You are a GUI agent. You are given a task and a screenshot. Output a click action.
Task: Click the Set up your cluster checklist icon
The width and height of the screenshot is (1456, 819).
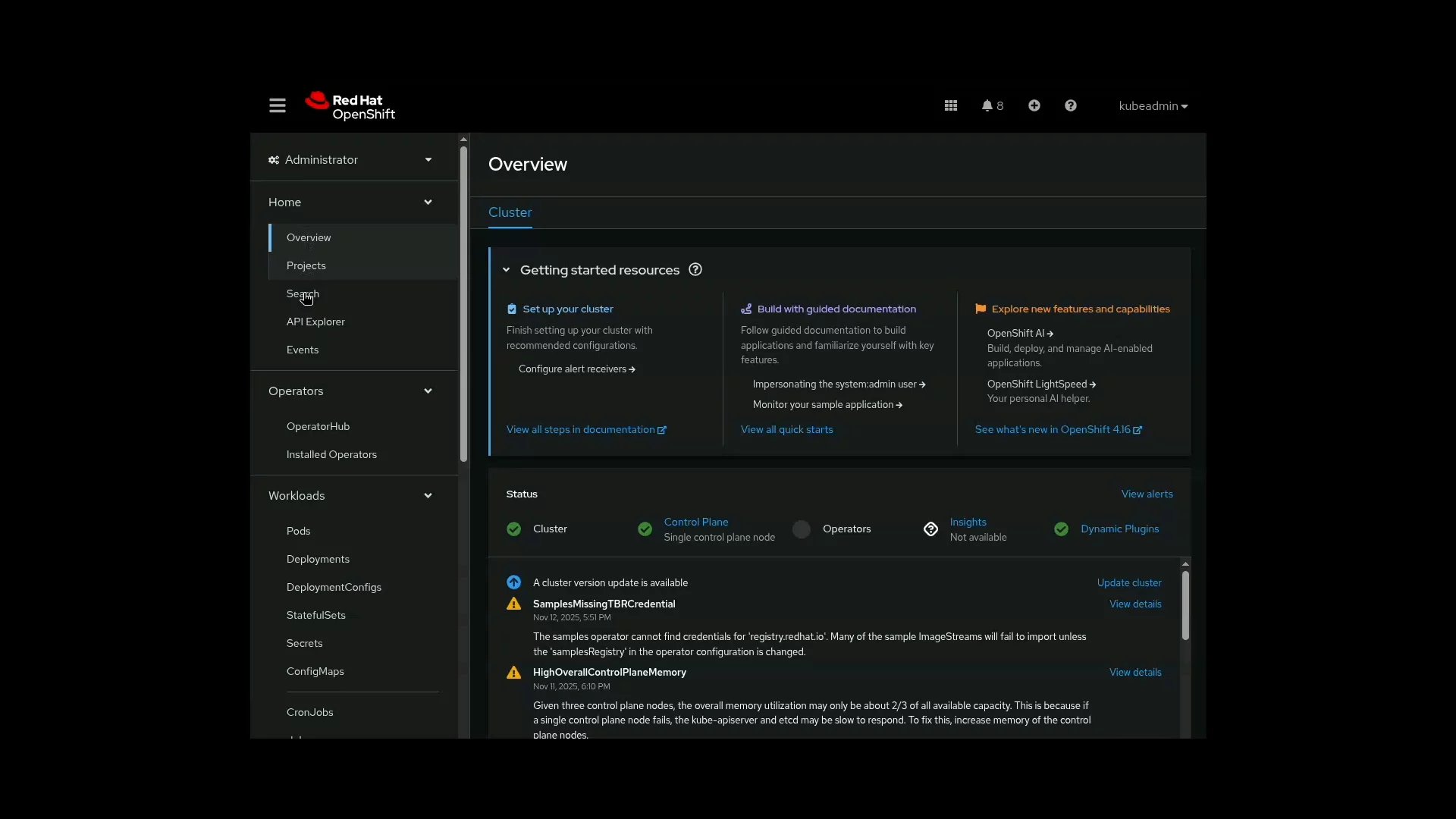click(513, 309)
